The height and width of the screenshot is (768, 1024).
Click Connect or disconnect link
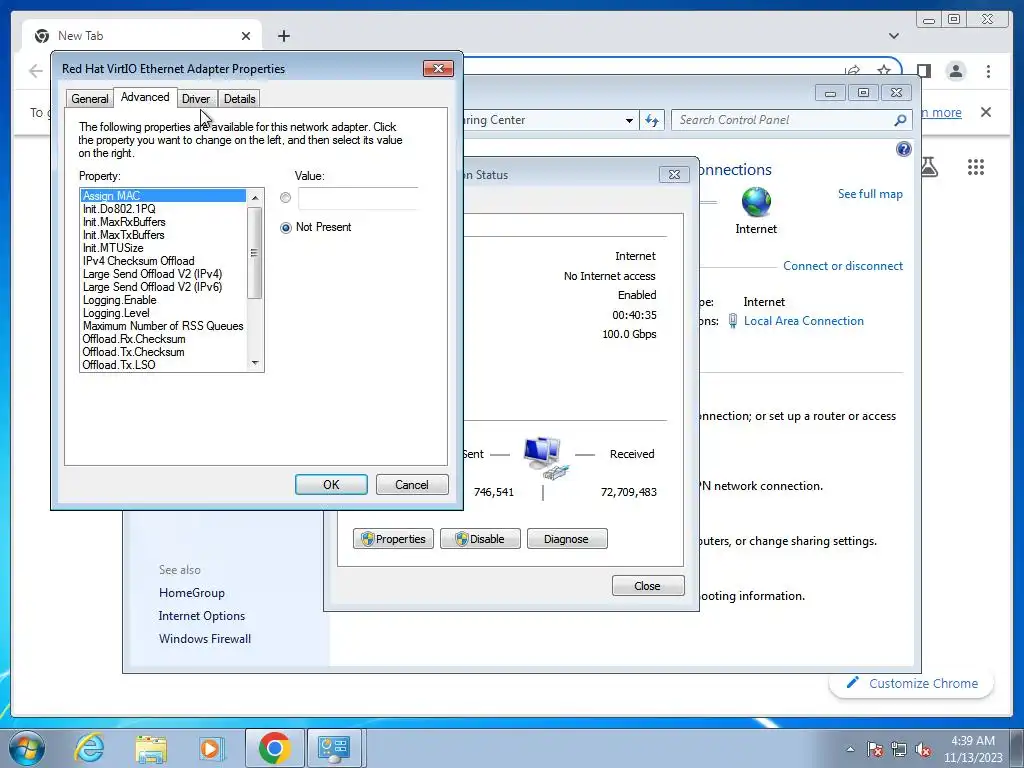tap(842, 266)
